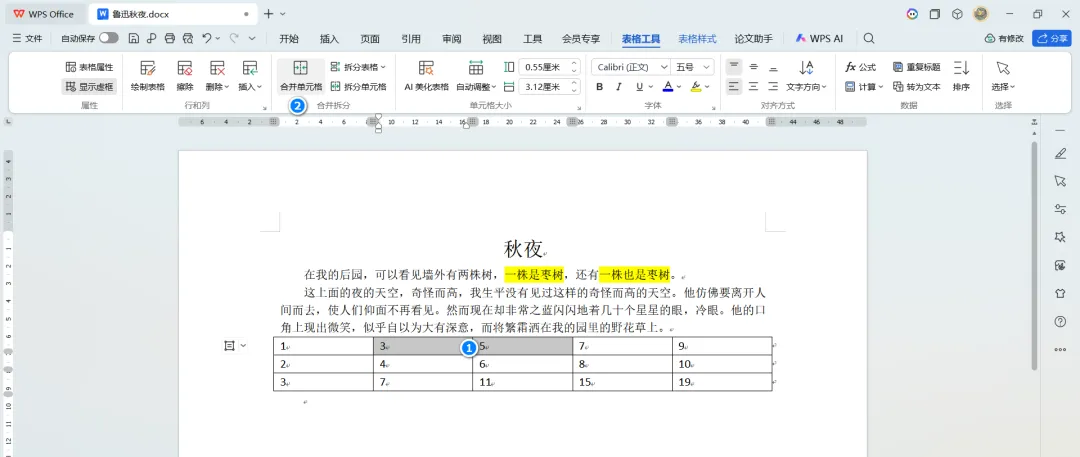1080x457 pixels.
Task: Switch to the 页面 (Page) tab
Action: [x=370, y=39]
